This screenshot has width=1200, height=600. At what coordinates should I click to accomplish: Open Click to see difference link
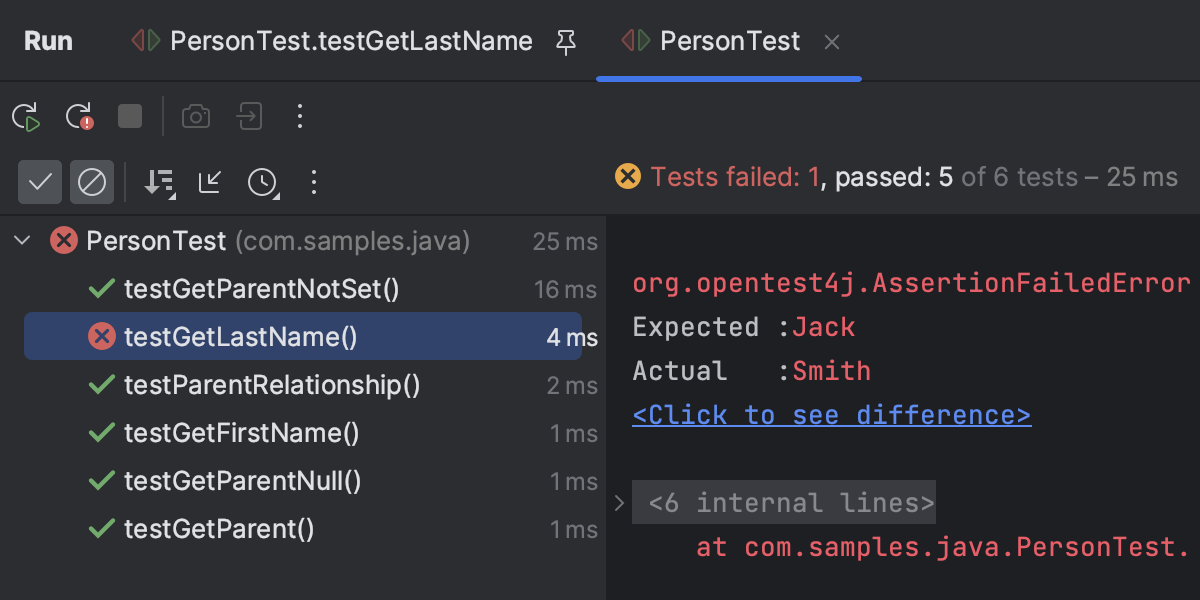[832, 415]
